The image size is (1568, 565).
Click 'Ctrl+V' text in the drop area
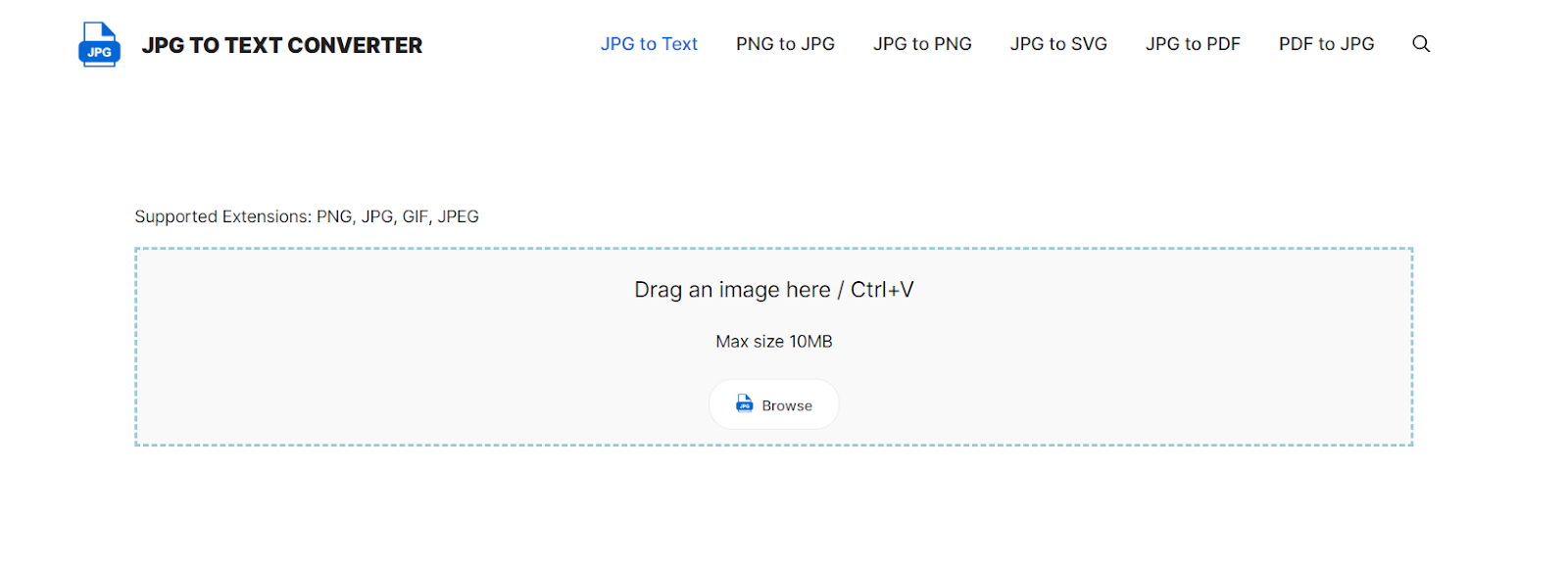882,290
